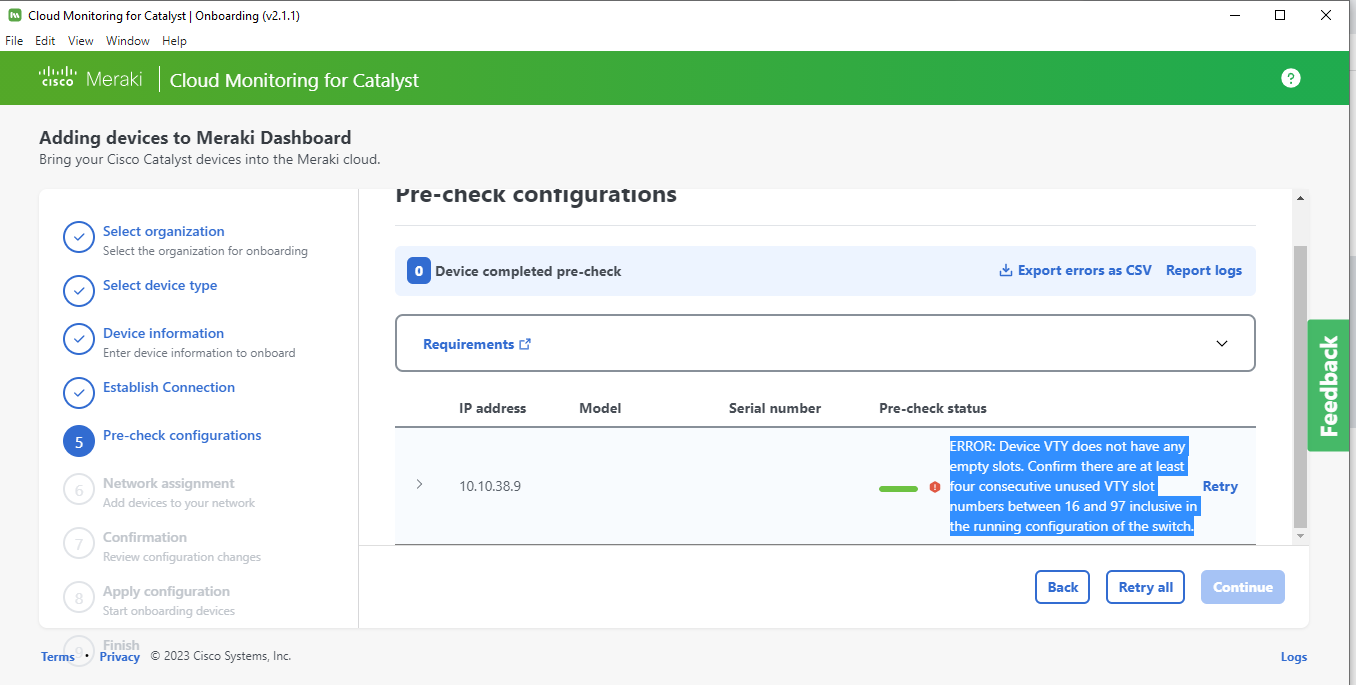This screenshot has height=685, width=1356.
Task: Click the step 6 circle for Network assignment
Action: click(79, 489)
